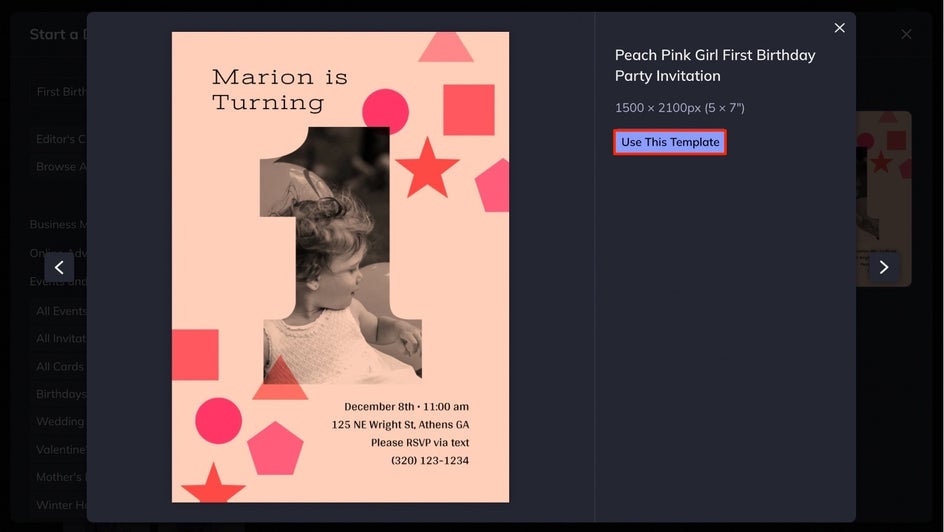Choose the Wedding subcategory
Viewport: 944px width, 532px height.
click(x=58, y=422)
